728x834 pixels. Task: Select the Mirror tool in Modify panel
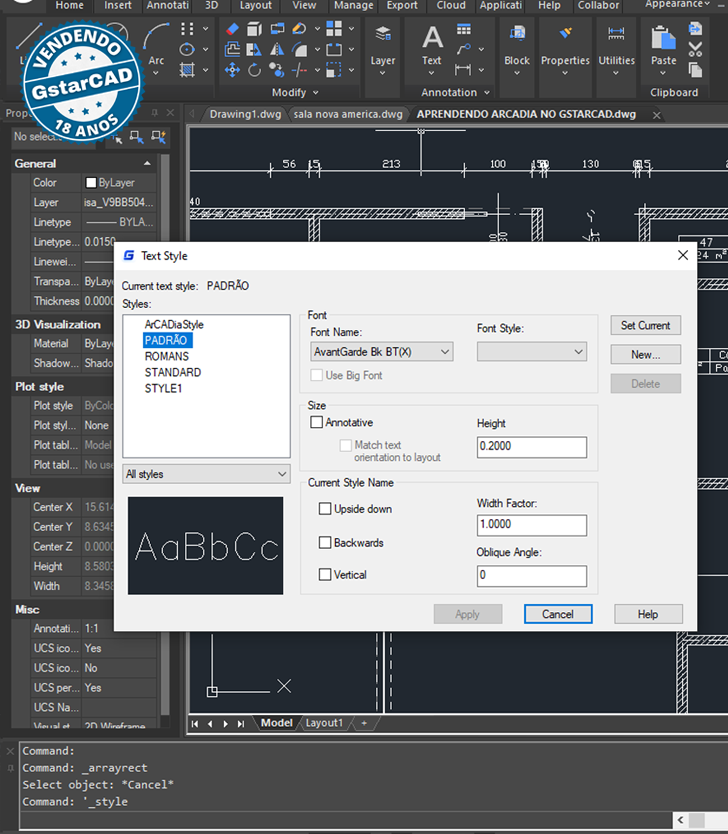pyautogui.click(x=277, y=49)
